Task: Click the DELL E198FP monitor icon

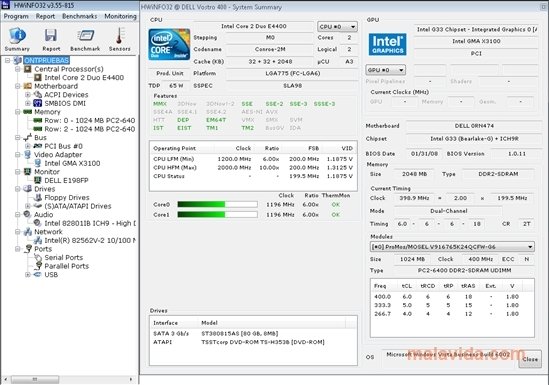Action: (x=38, y=180)
